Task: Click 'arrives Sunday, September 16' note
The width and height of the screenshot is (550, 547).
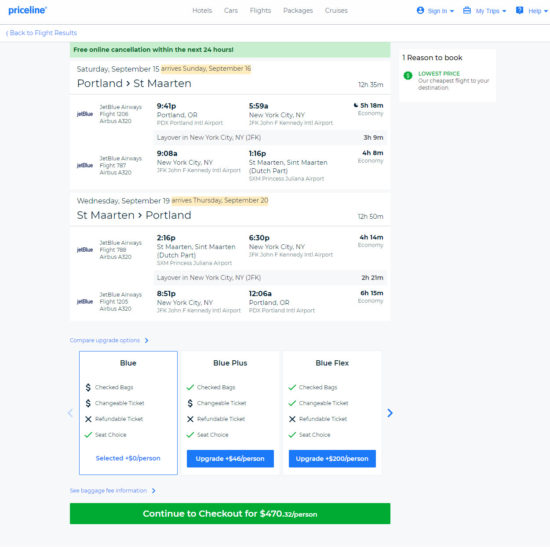Action: pos(206,68)
